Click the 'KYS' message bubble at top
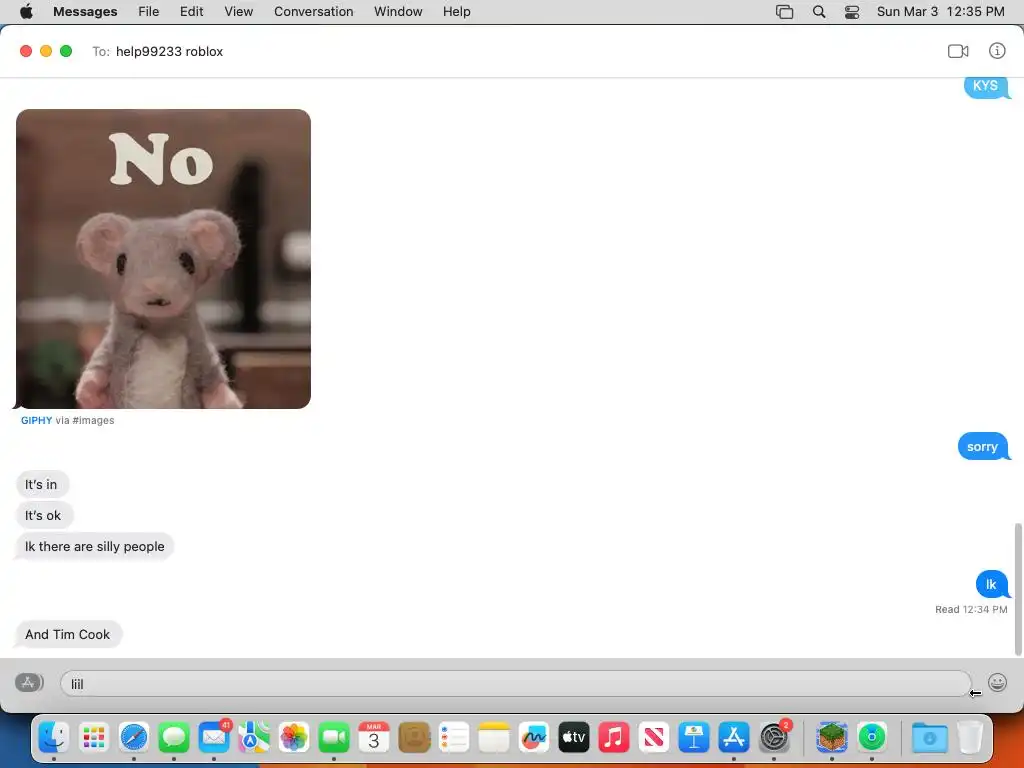 pos(985,86)
